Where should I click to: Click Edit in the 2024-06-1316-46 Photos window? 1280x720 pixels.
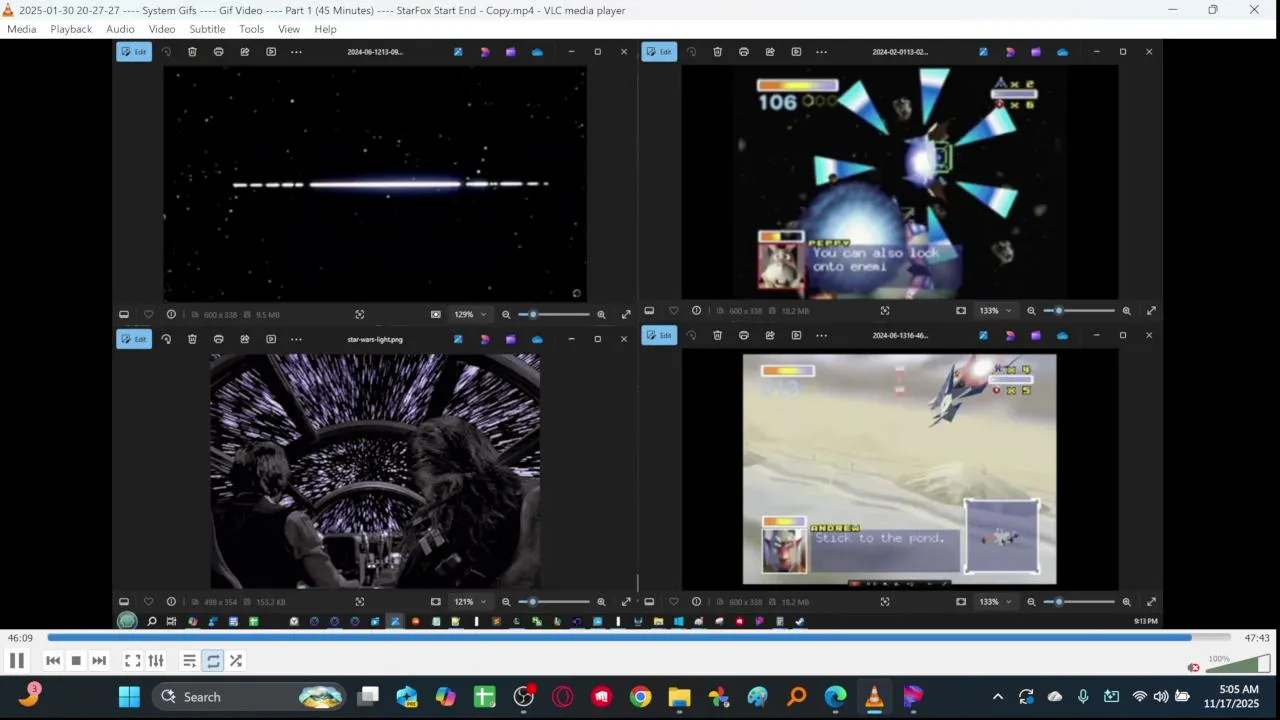659,335
